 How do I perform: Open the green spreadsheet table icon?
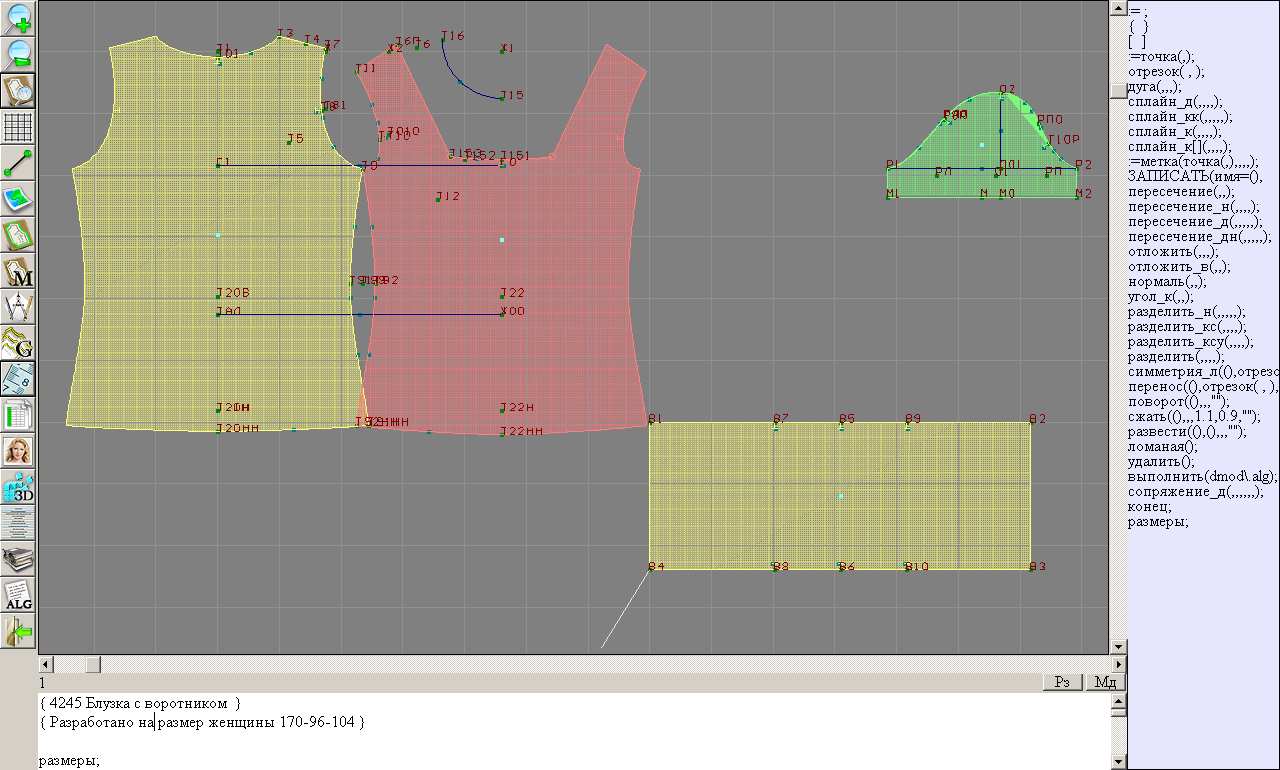19,415
